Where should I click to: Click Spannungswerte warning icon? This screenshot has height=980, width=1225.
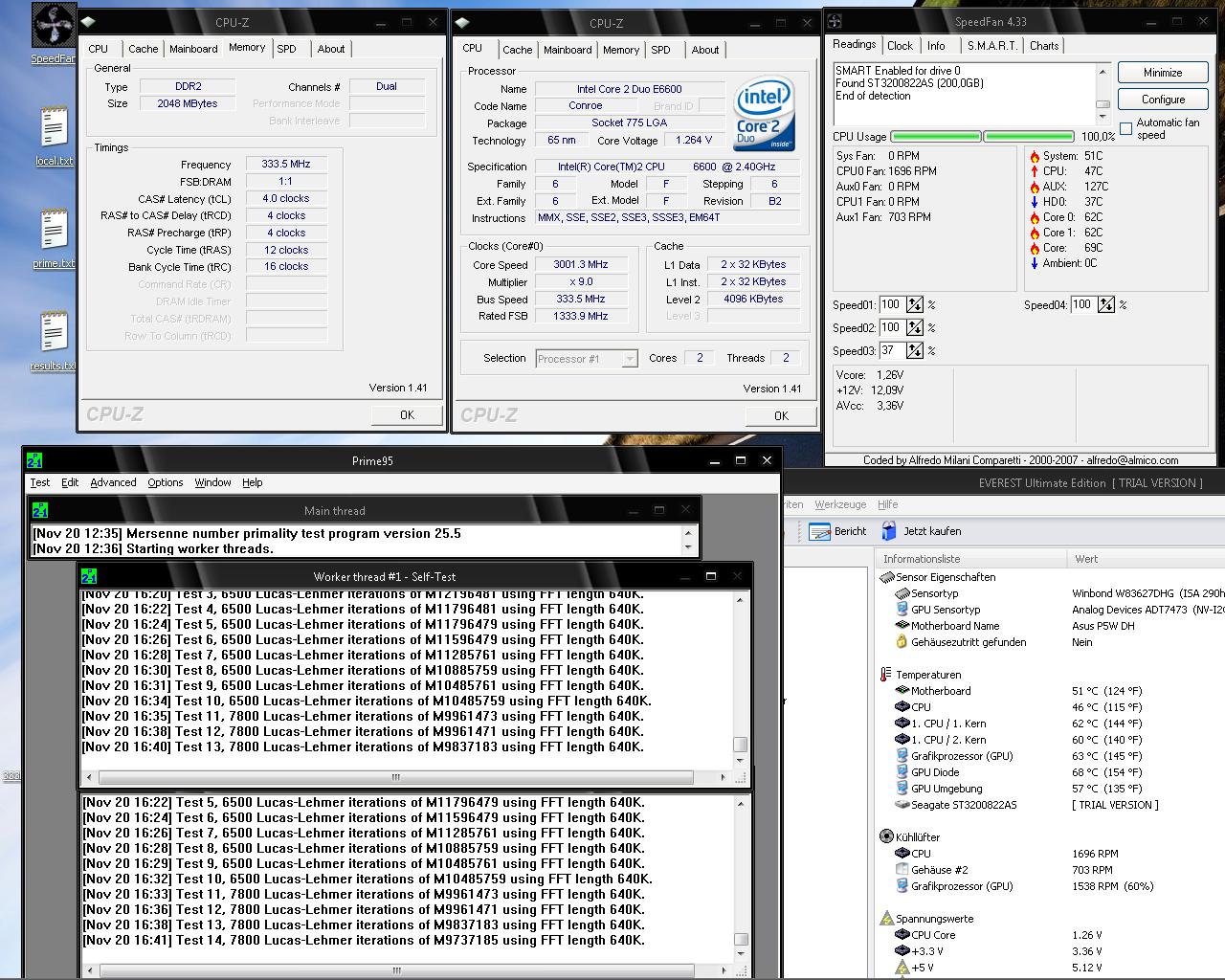(x=886, y=919)
